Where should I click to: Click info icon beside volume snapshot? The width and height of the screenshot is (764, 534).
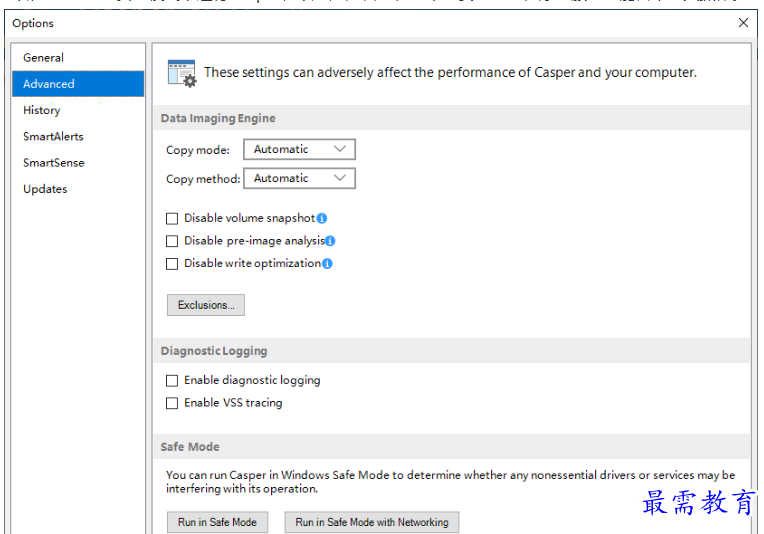click(322, 218)
